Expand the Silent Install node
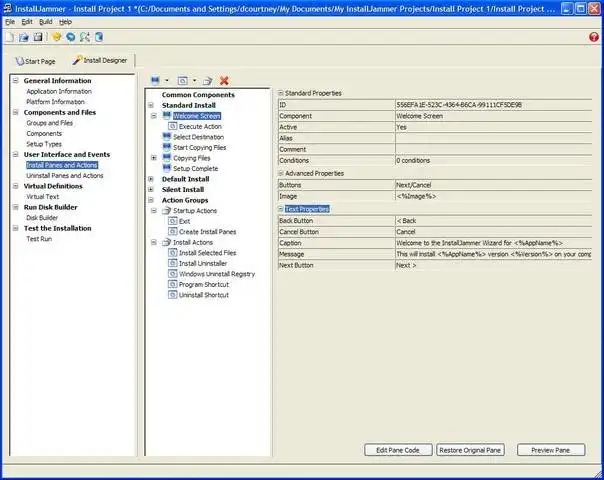Viewport: 604px width, 480px height. (x=151, y=190)
